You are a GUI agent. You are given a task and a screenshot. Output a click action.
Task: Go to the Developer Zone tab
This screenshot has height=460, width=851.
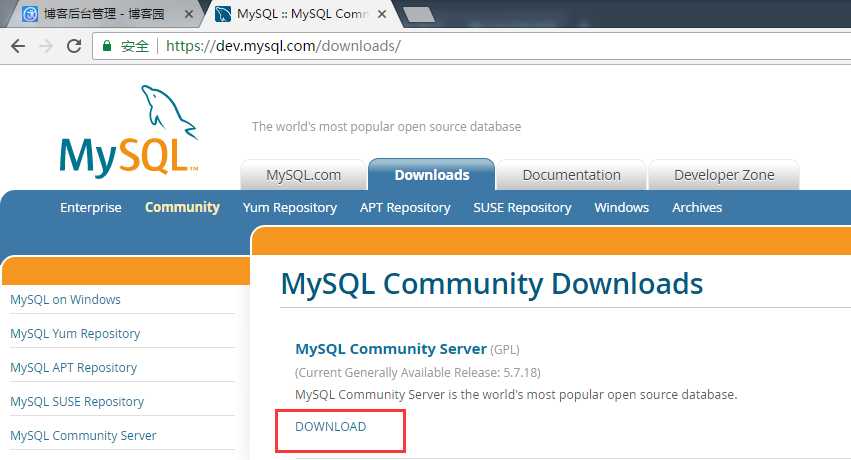pyautogui.click(x=724, y=175)
